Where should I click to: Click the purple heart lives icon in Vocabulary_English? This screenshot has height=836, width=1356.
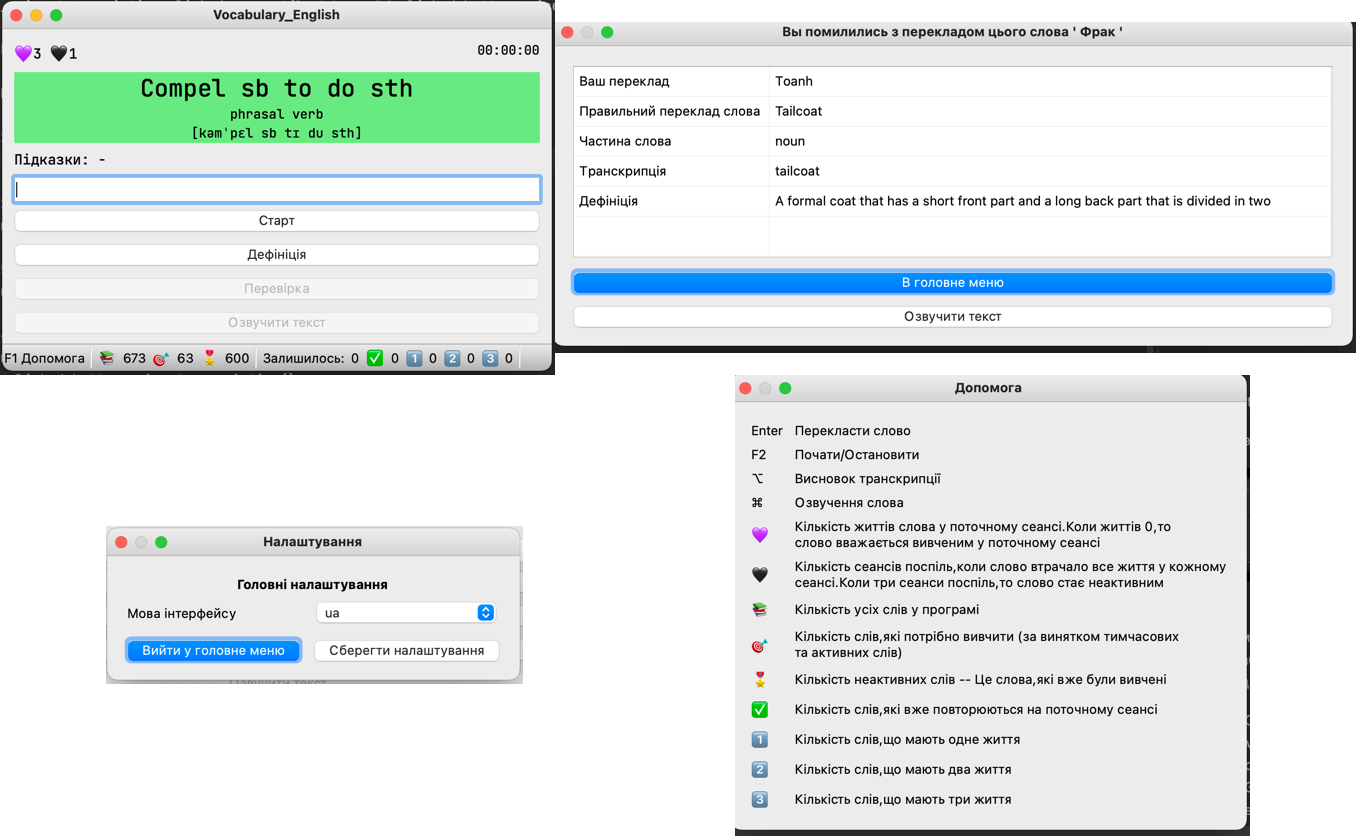[23, 53]
